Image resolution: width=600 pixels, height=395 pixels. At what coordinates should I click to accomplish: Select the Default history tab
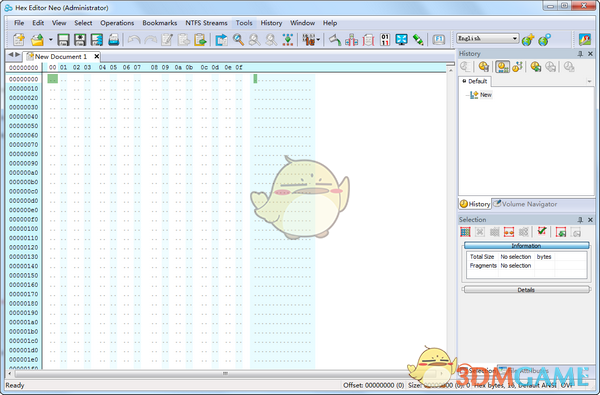point(475,81)
